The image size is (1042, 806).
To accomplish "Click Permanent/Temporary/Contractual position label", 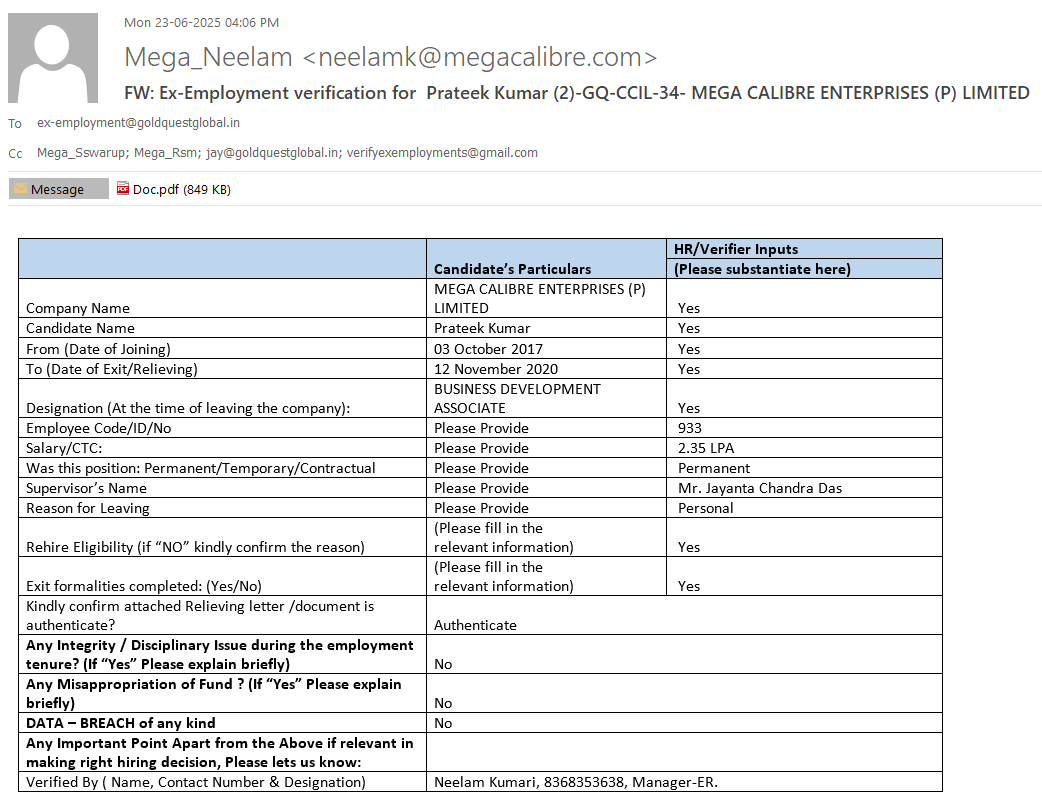I will (201, 468).
